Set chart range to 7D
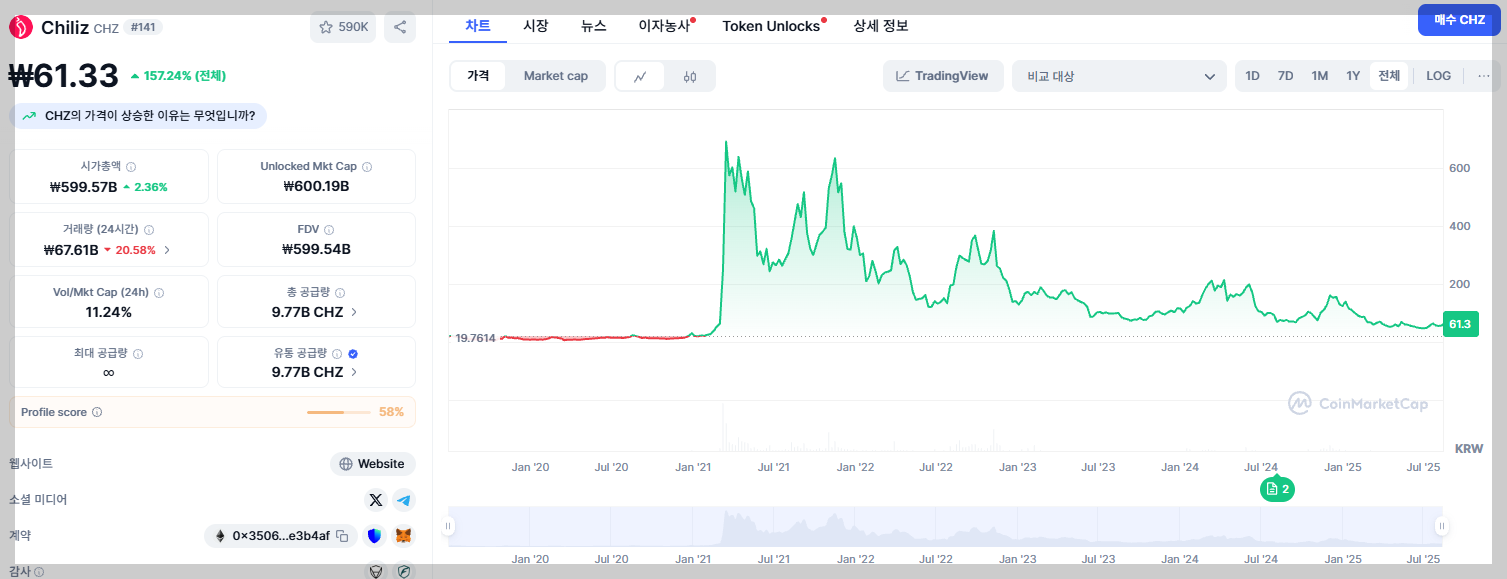Image resolution: width=1507 pixels, height=579 pixels. (1286, 76)
